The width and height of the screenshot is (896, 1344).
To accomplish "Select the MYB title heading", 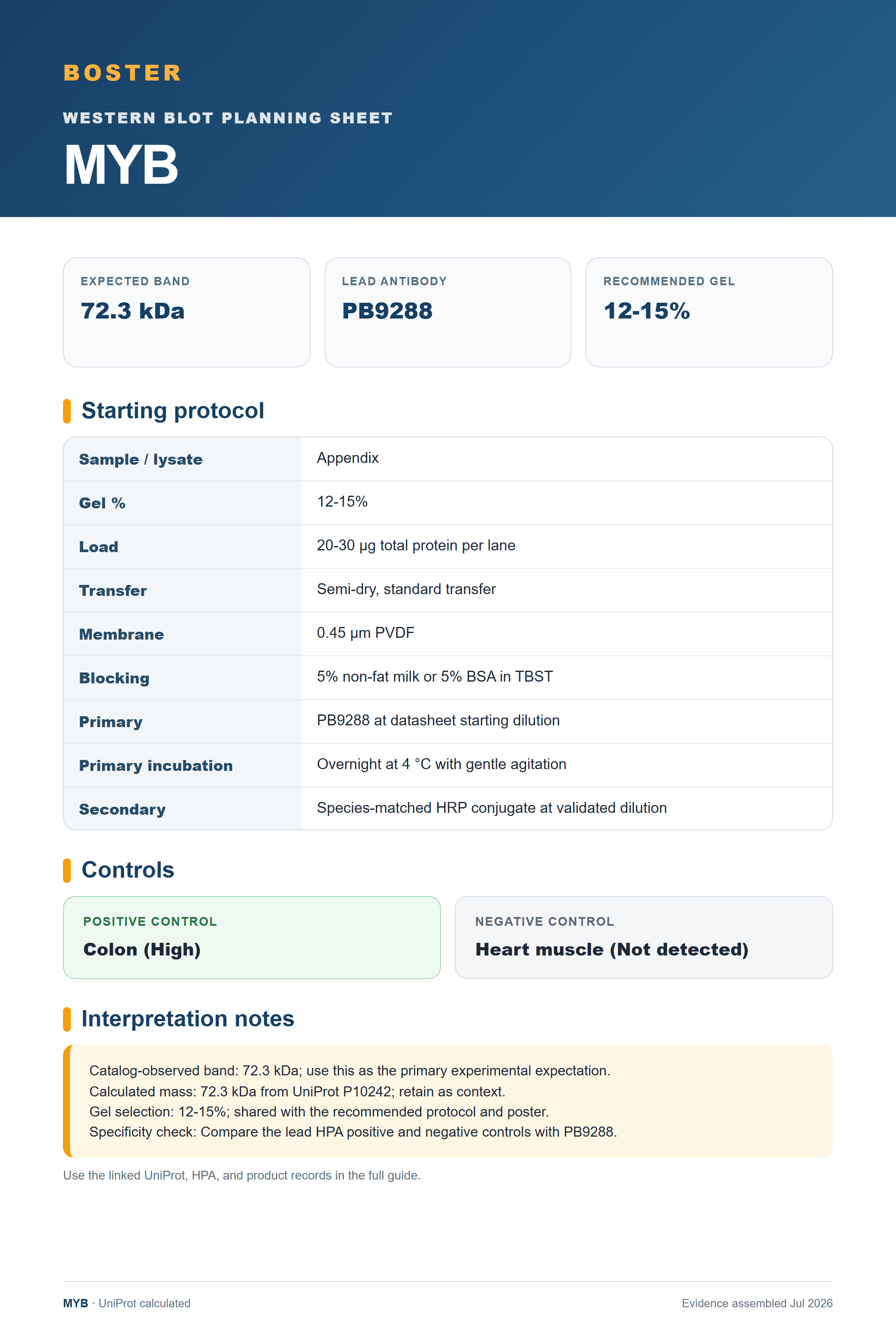I will pyautogui.click(x=121, y=164).
